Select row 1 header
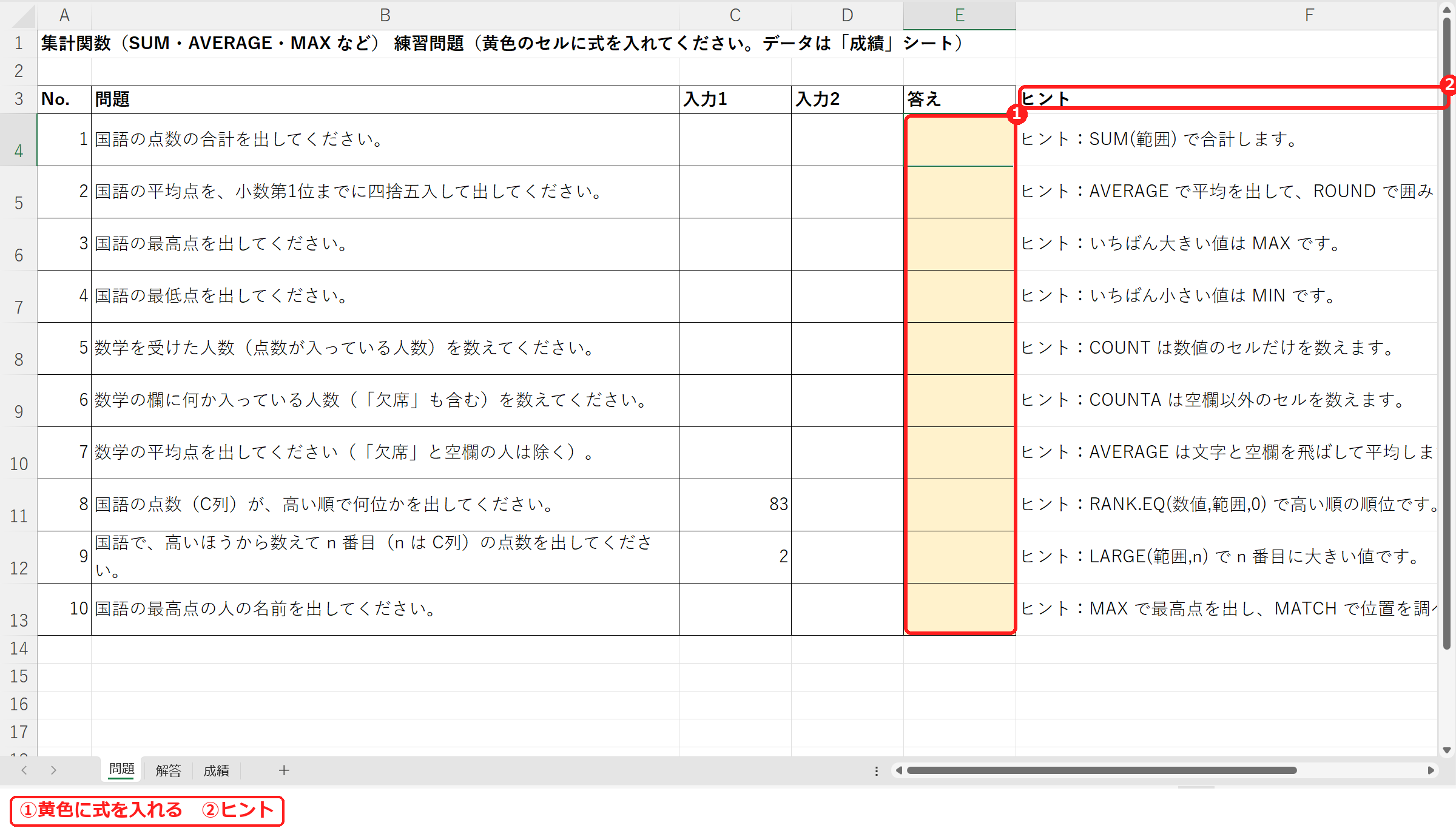1456x831 pixels. pyautogui.click(x=19, y=44)
